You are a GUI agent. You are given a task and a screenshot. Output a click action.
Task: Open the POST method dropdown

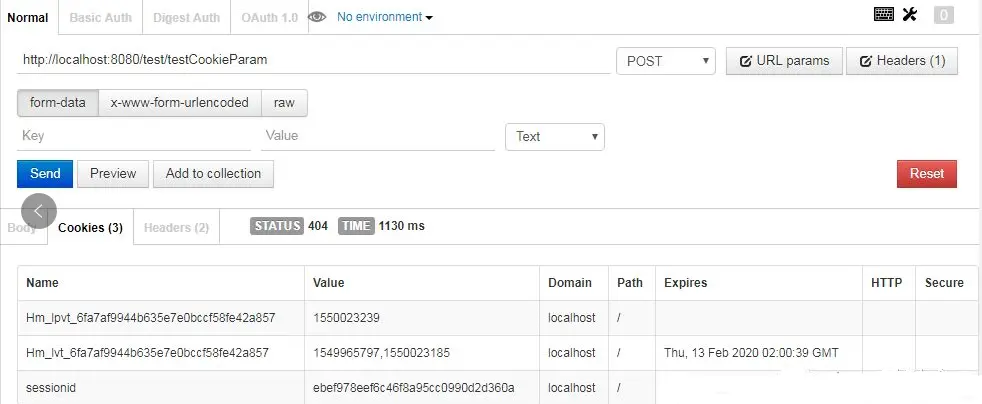(665, 61)
